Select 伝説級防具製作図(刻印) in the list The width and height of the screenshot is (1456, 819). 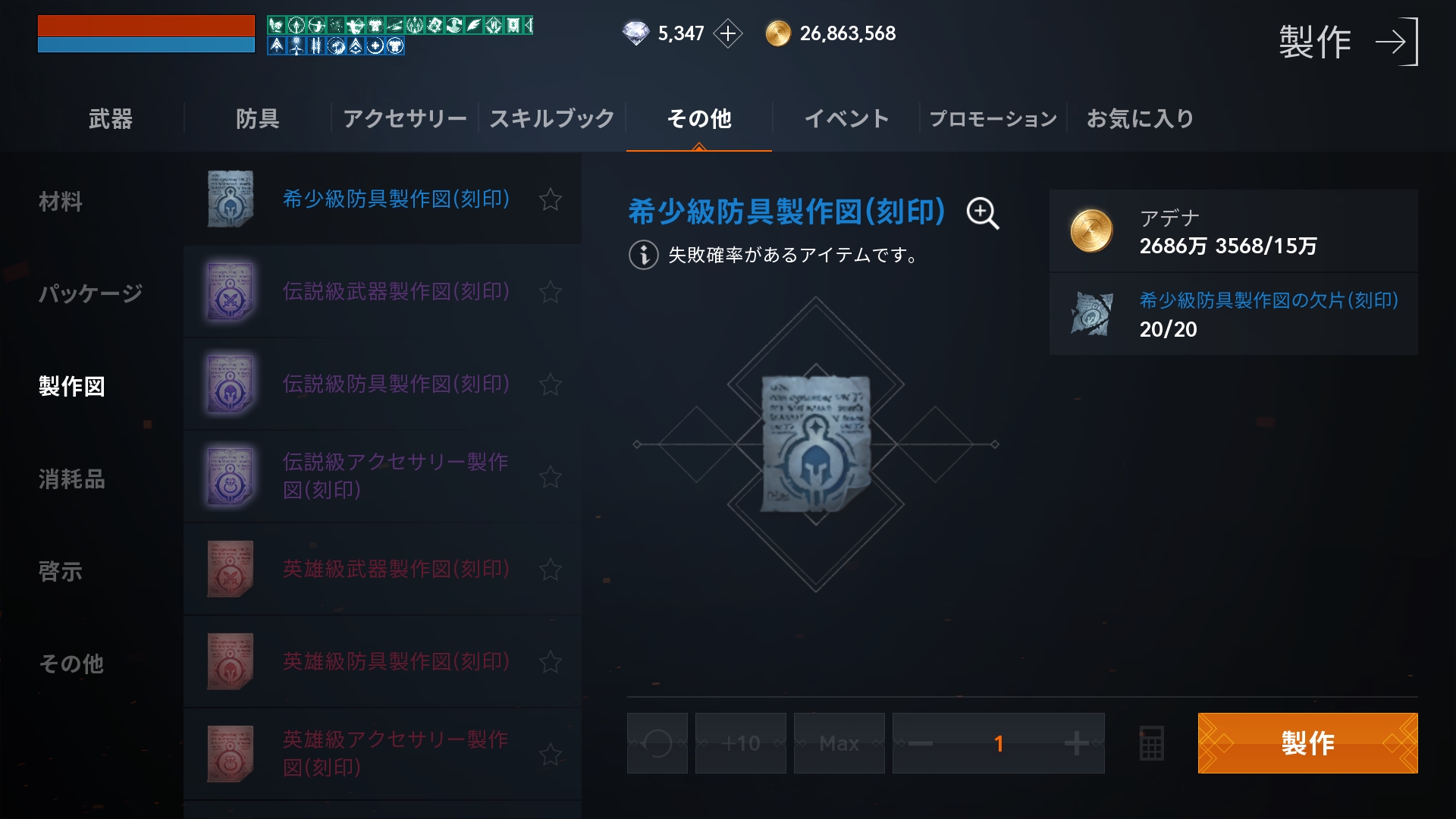[382, 384]
